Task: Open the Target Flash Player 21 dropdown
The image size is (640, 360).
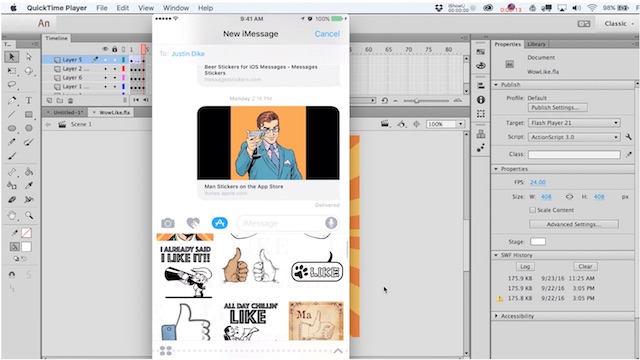Action: 574,123
